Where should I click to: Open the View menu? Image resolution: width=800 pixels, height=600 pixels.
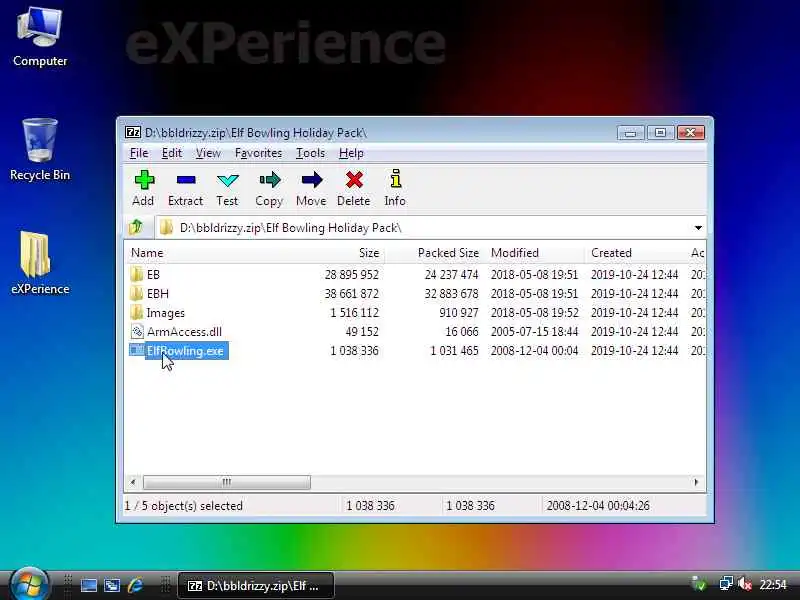click(208, 153)
